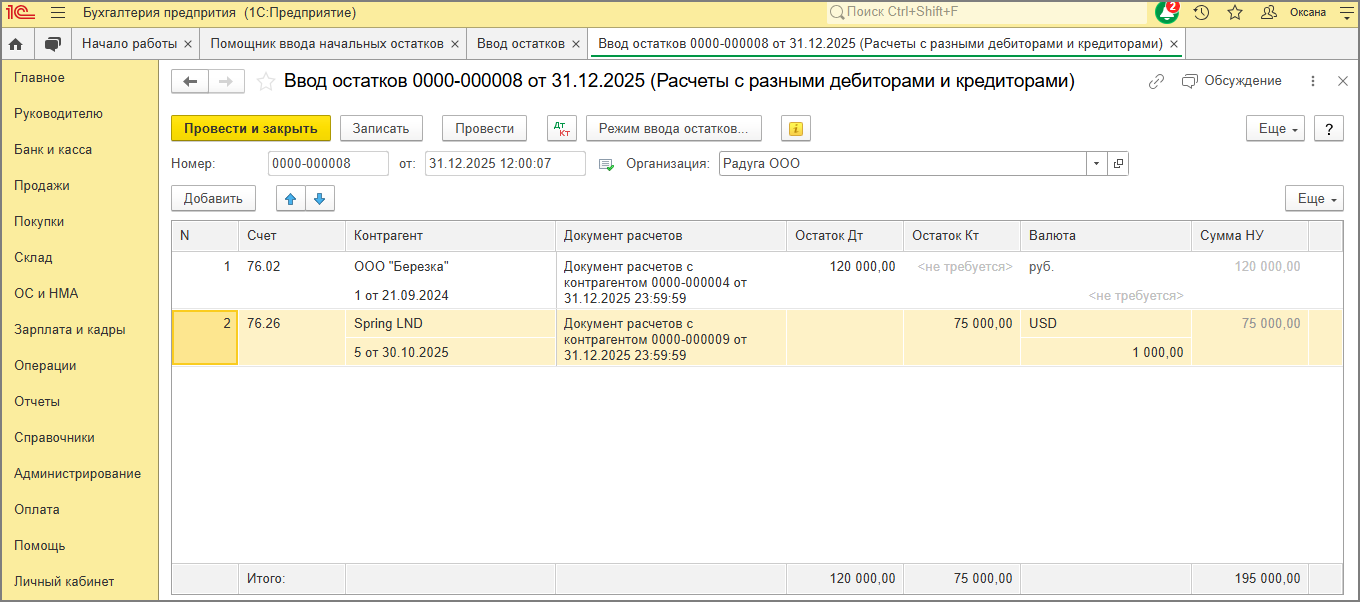Open Покупки section
This screenshot has width=1360, height=602.
[x=39, y=221]
